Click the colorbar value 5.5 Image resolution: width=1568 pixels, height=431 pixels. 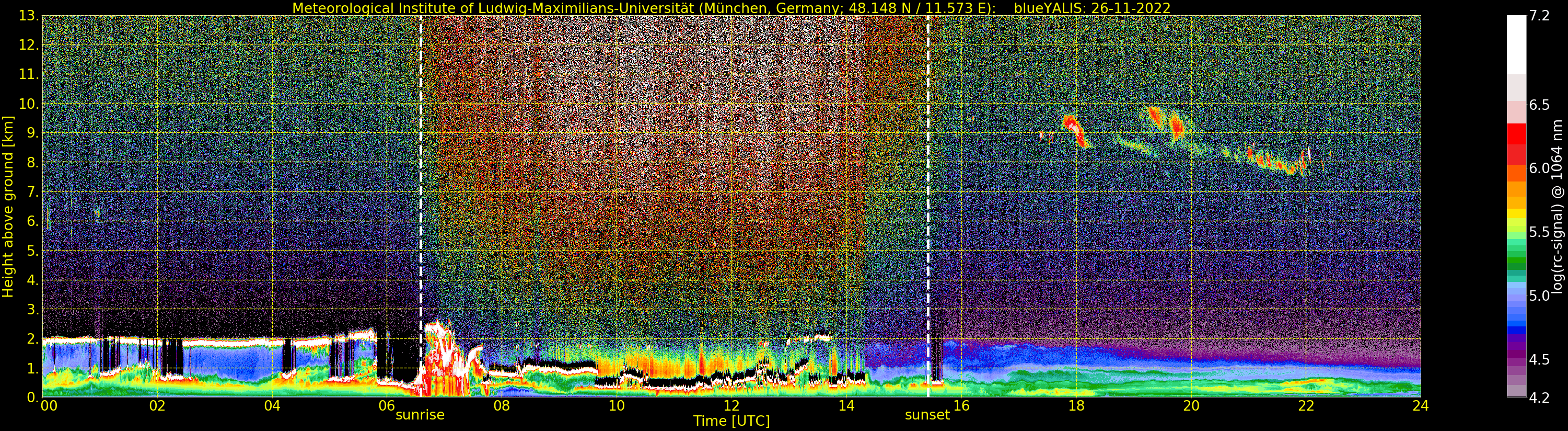[1539, 232]
